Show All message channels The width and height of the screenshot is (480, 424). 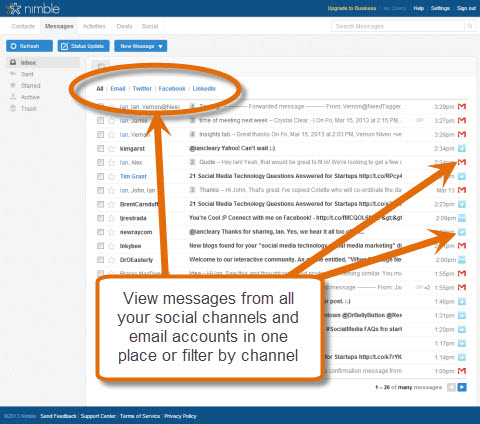tap(100, 88)
